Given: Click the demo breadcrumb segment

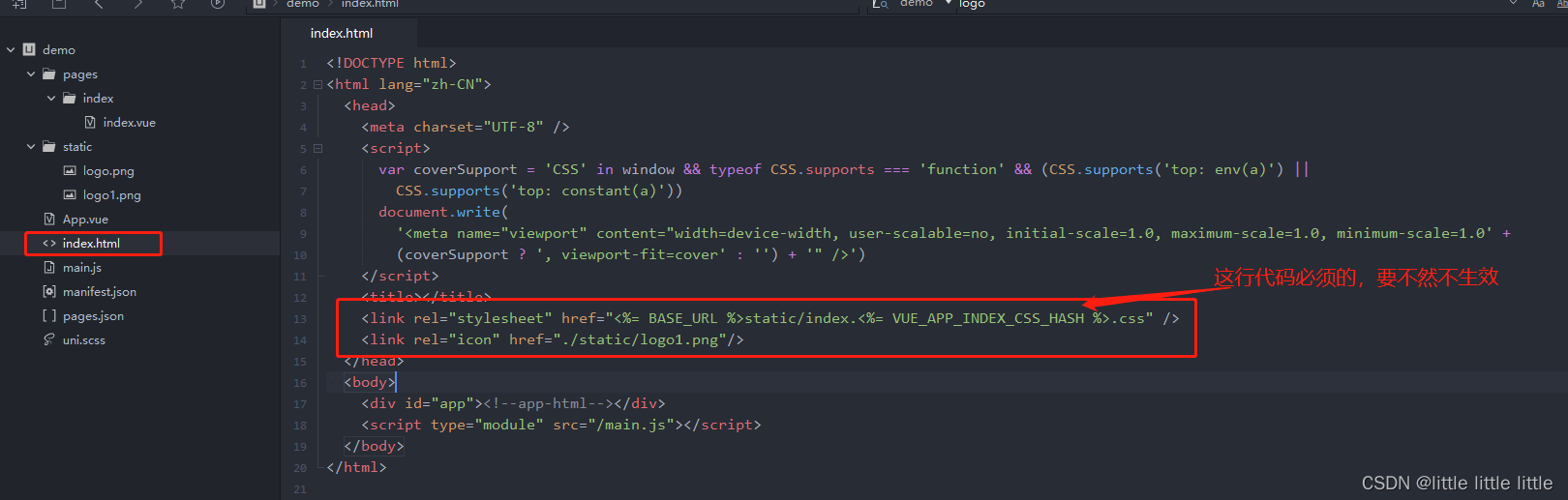Looking at the screenshot, I should pyautogui.click(x=303, y=4).
